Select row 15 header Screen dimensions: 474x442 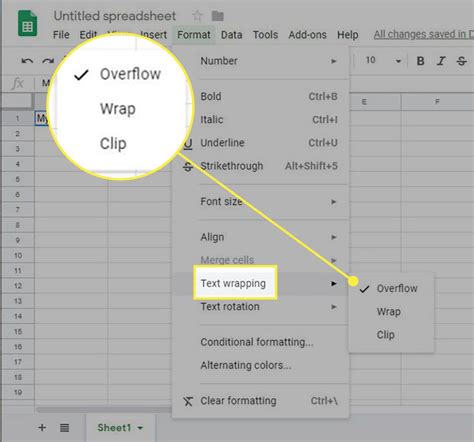[x=17, y=332]
